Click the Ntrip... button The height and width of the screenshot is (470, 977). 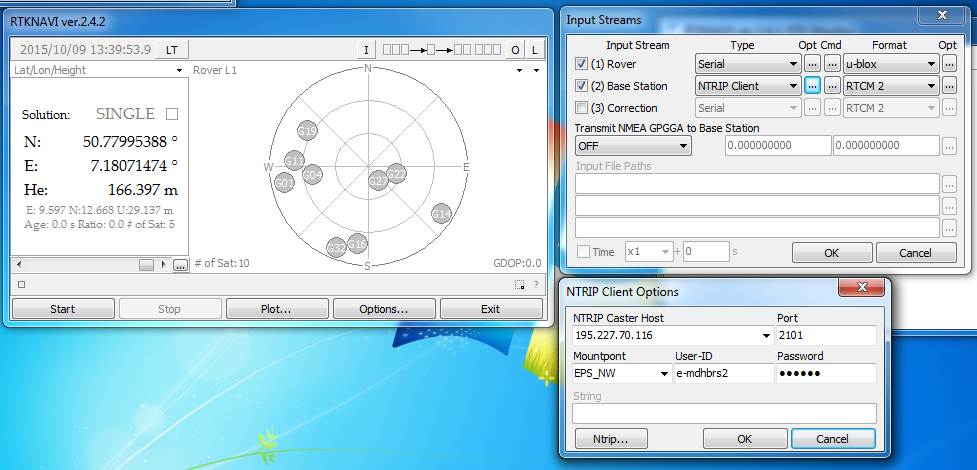tap(610, 438)
